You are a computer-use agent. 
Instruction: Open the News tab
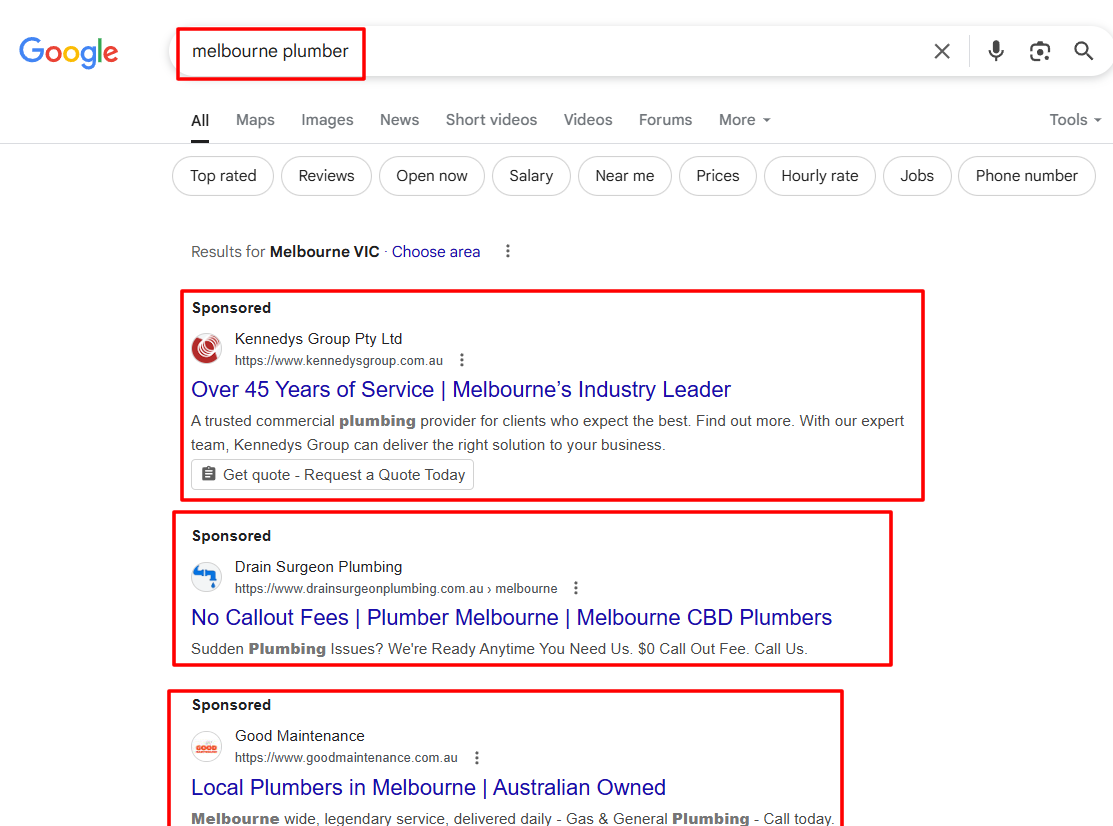(x=400, y=120)
